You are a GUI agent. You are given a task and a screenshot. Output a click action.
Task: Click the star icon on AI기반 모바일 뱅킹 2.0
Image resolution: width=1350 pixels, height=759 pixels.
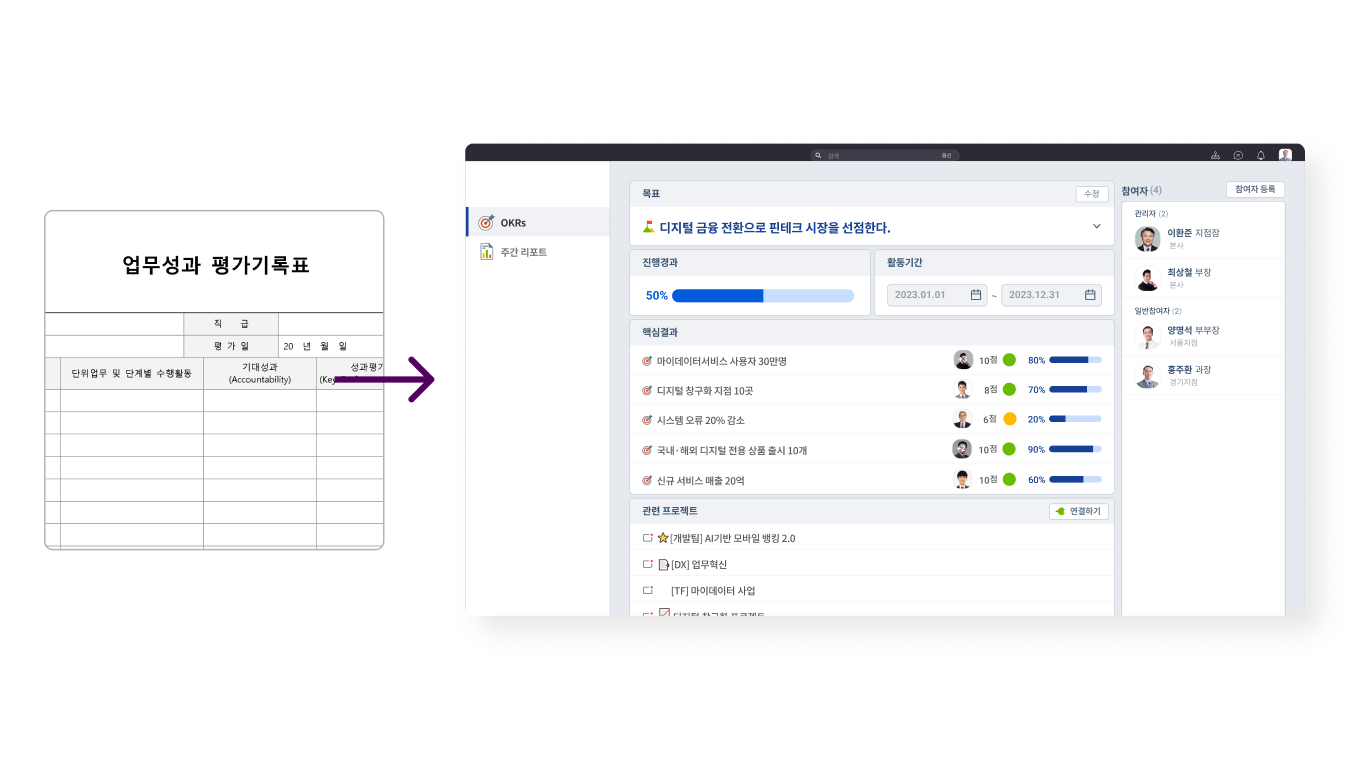point(662,538)
